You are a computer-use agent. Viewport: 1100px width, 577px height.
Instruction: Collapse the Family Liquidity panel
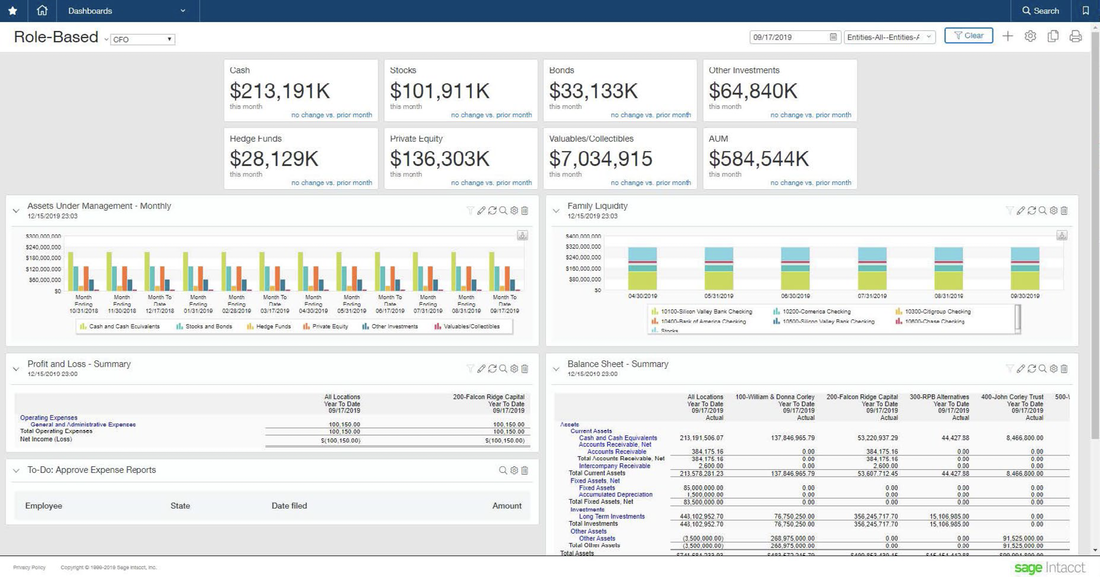click(556, 211)
